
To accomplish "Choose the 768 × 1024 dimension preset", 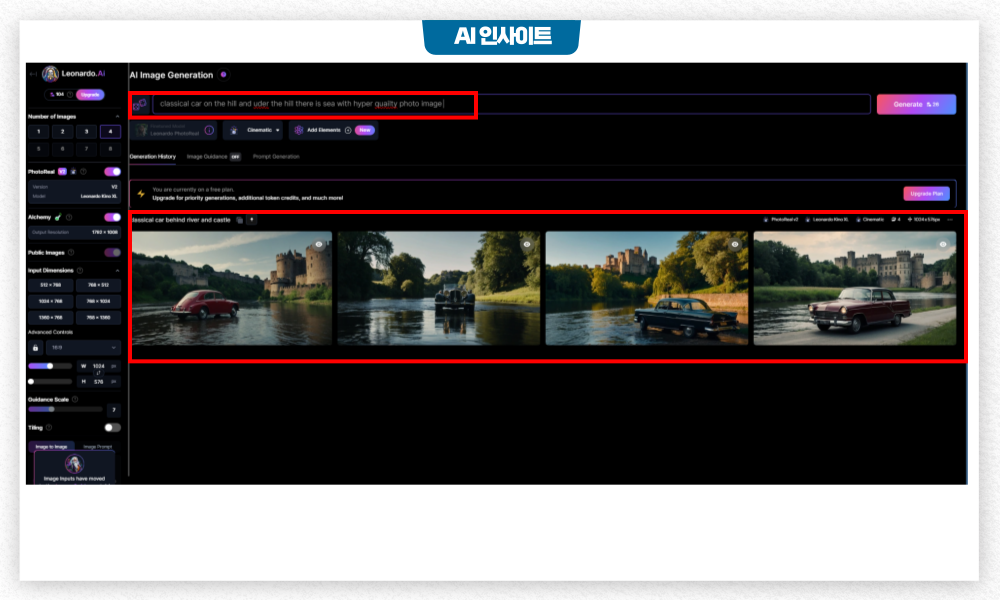I will [98, 301].
